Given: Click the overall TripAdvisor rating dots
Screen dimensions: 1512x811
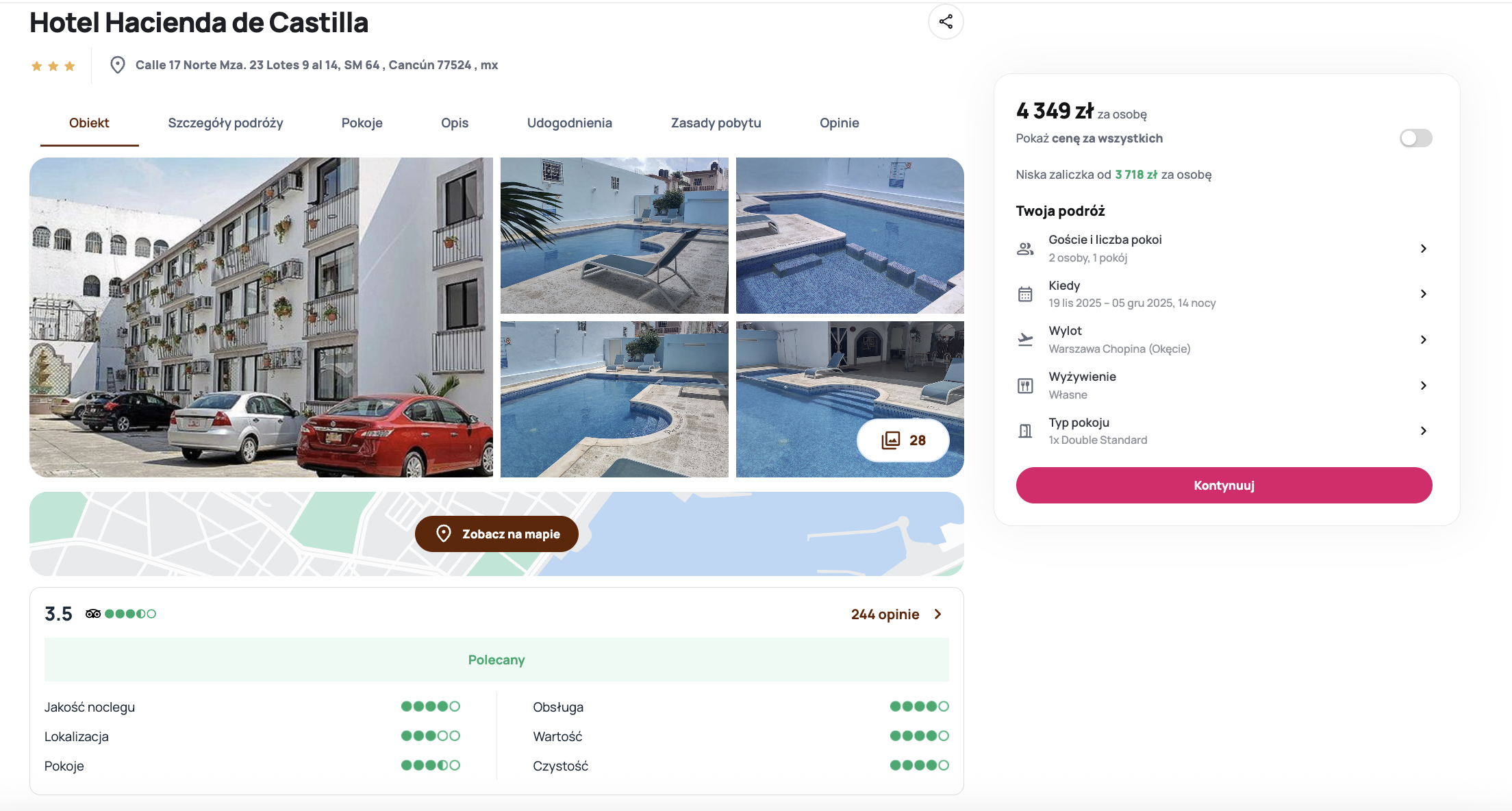Looking at the screenshot, I should point(130,614).
